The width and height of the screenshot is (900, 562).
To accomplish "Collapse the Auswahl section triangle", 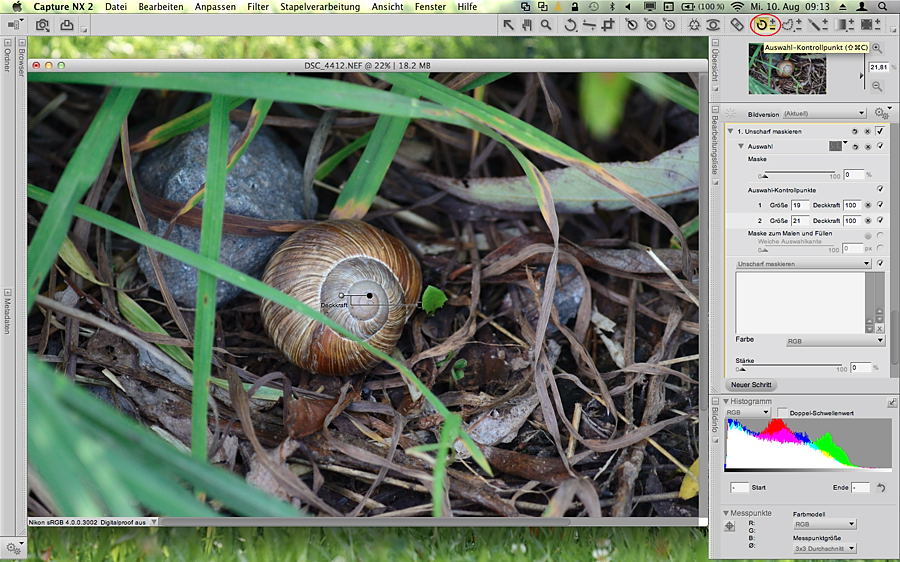I will coord(741,146).
